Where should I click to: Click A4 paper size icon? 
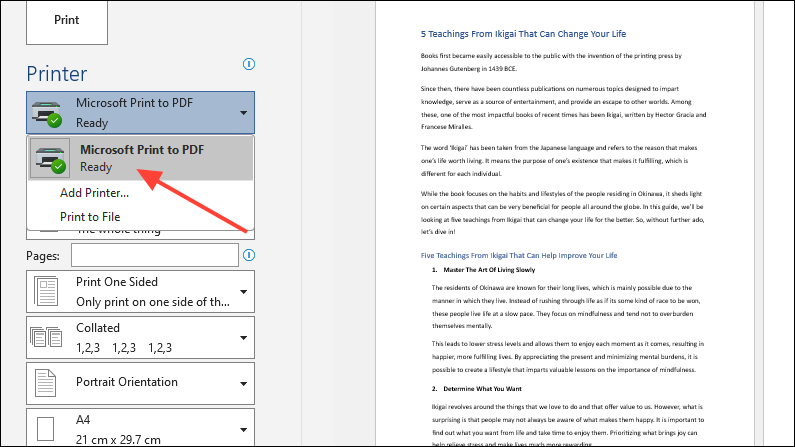(45, 429)
